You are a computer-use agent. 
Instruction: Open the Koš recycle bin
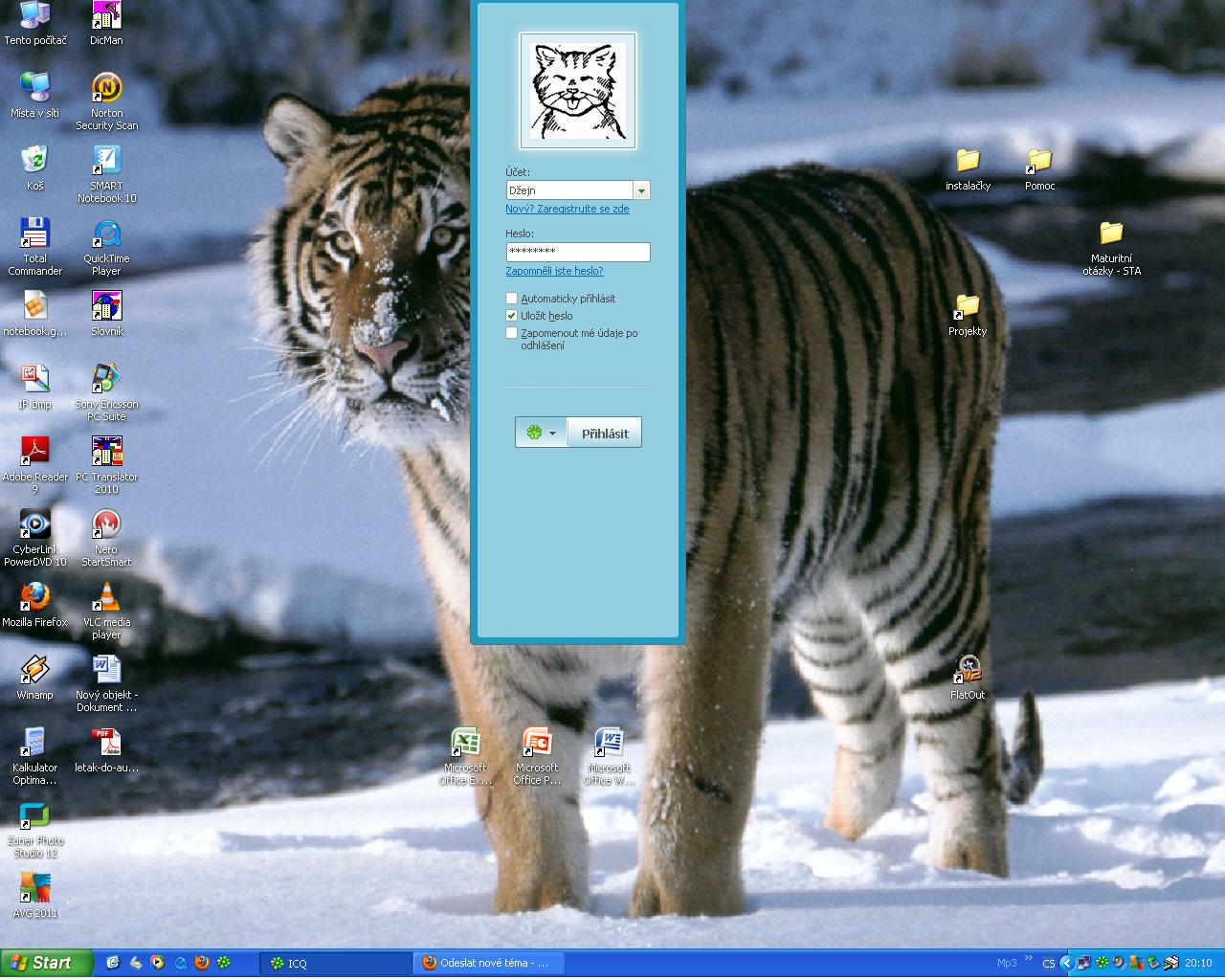click(34, 161)
